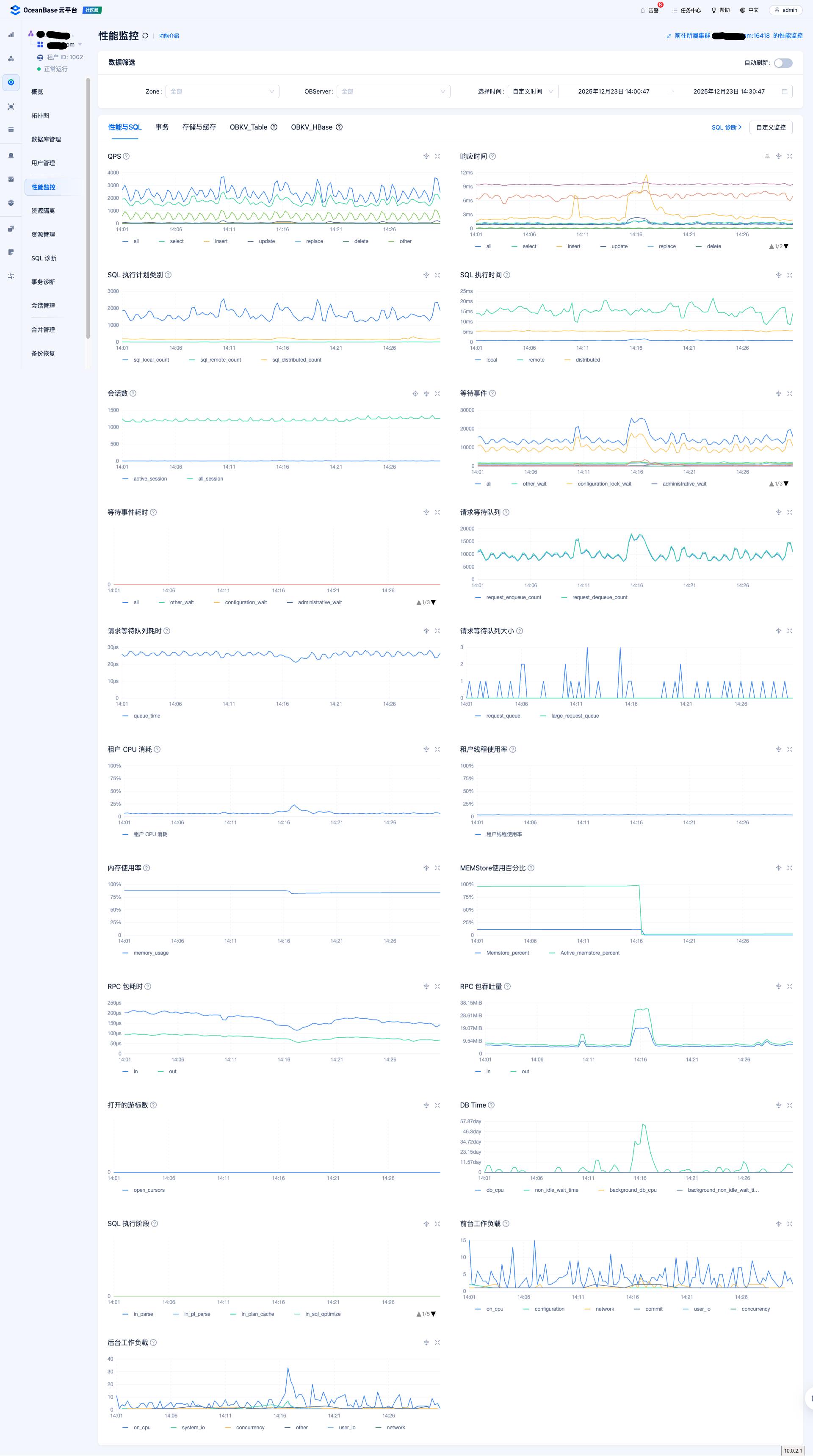Screen dimensions: 813x1456
Task: Open the Zone dropdown
Action: tap(222, 91)
